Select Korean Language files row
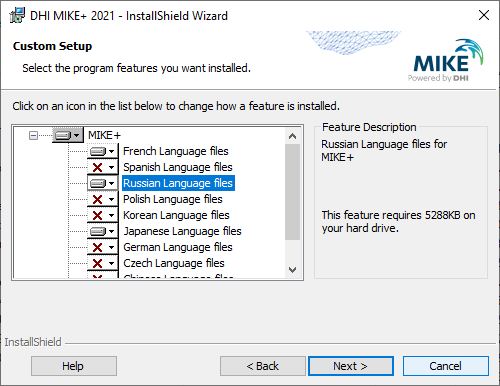 (x=176, y=215)
